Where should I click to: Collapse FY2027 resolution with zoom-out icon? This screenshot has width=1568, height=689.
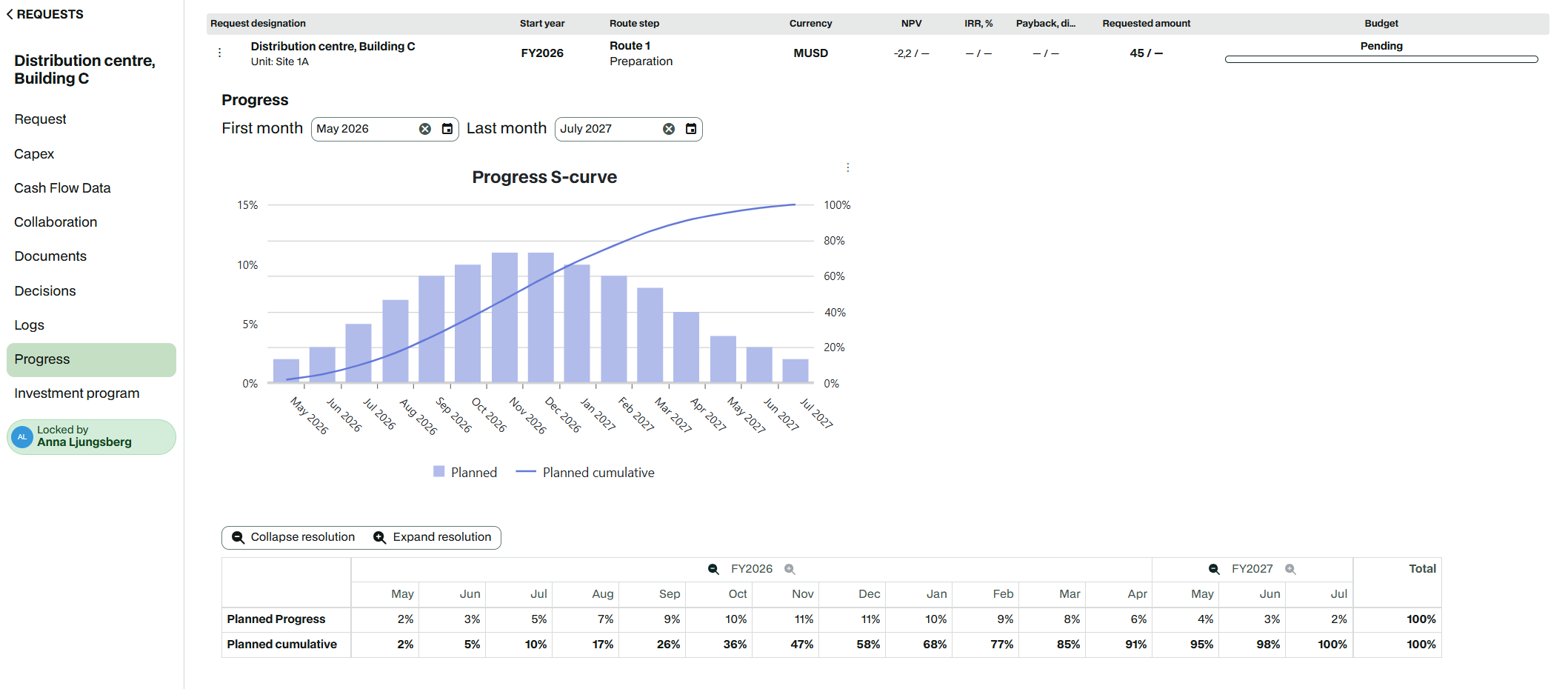pyautogui.click(x=1214, y=569)
